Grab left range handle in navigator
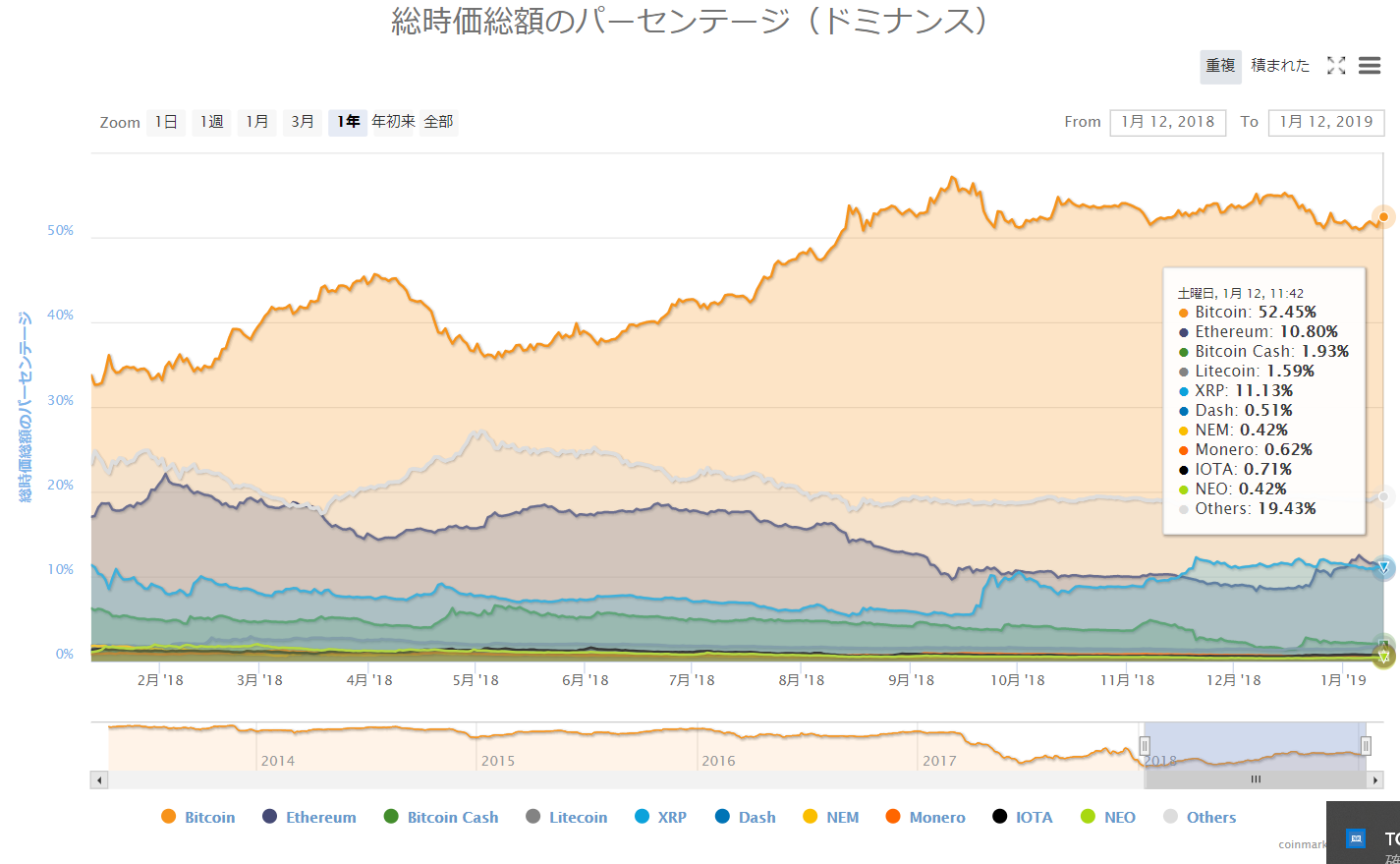 click(1145, 746)
